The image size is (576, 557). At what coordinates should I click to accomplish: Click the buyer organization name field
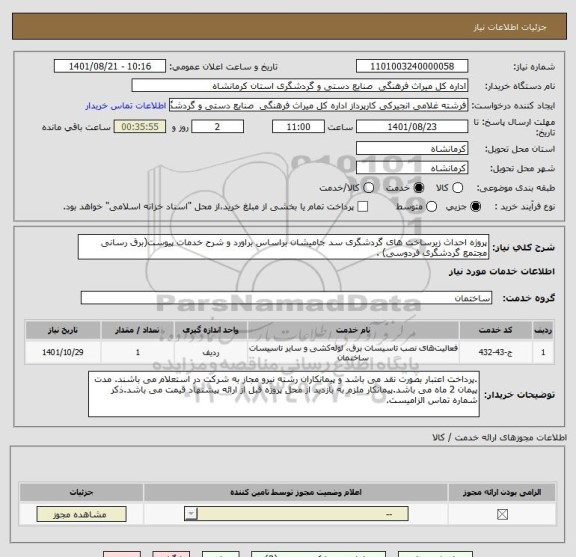300,86
